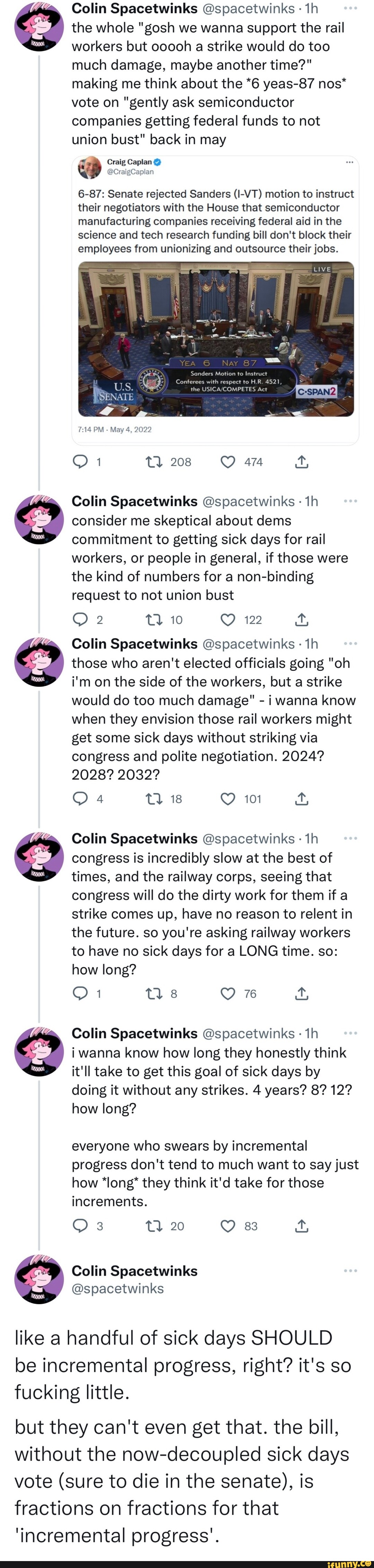Reply to the tweet with 4 replies
The height and width of the screenshot is (1568, 374).
(80, 799)
